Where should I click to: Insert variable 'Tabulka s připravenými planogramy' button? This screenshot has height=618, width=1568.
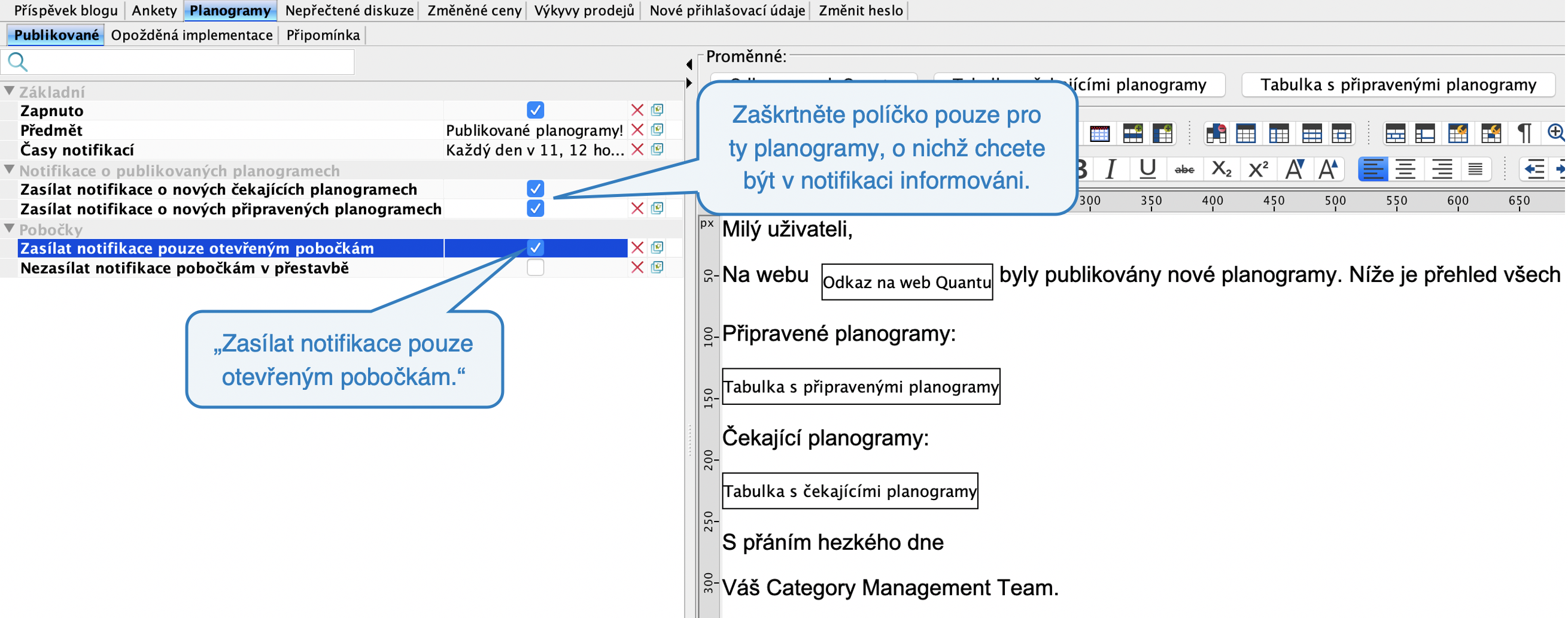tap(1400, 84)
